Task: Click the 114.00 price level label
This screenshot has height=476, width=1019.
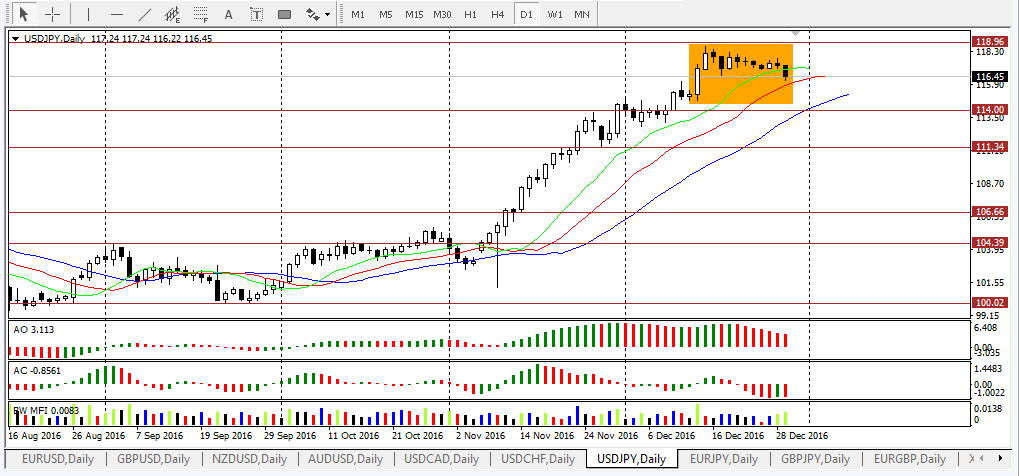Action: pos(990,110)
